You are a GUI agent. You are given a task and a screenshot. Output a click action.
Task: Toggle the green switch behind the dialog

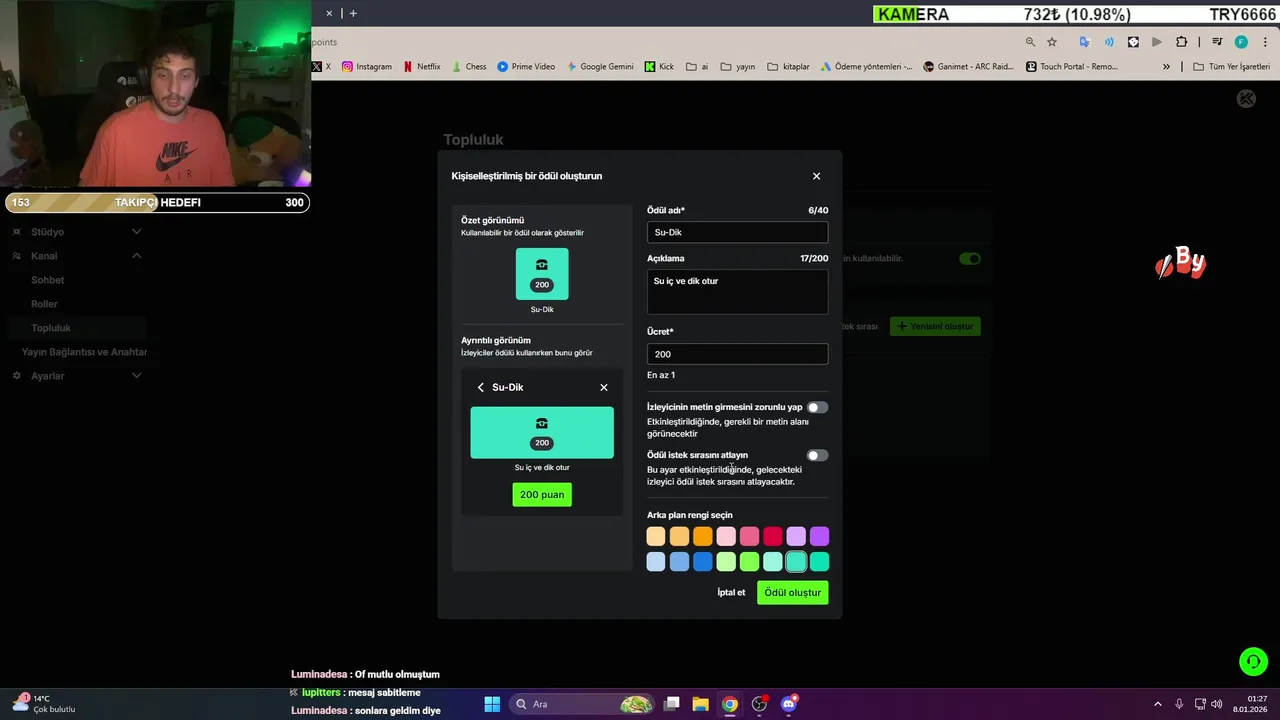pos(969,258)
